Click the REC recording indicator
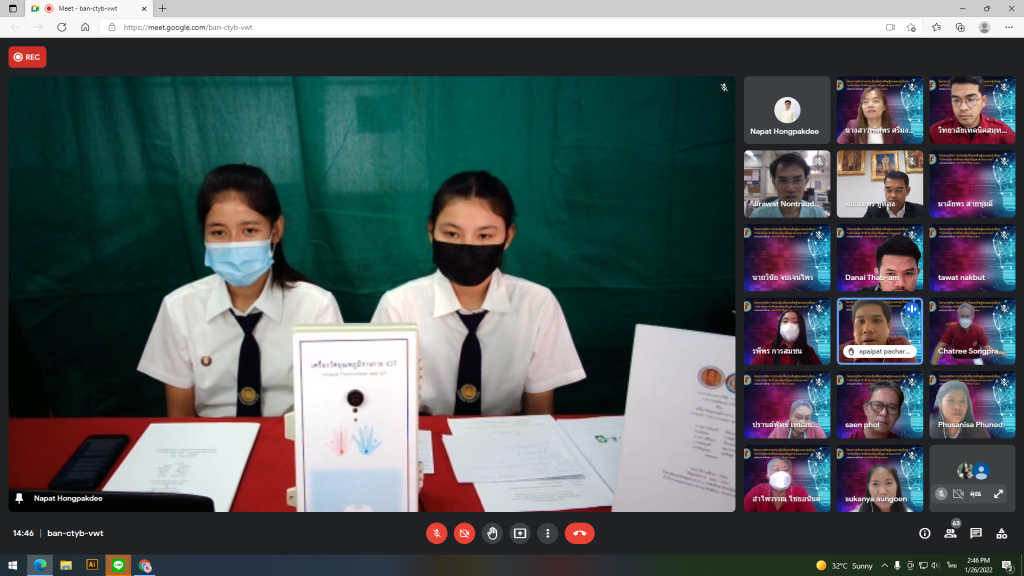Image resolution: width=1024 pixels, height=576 pixels. 27,57
